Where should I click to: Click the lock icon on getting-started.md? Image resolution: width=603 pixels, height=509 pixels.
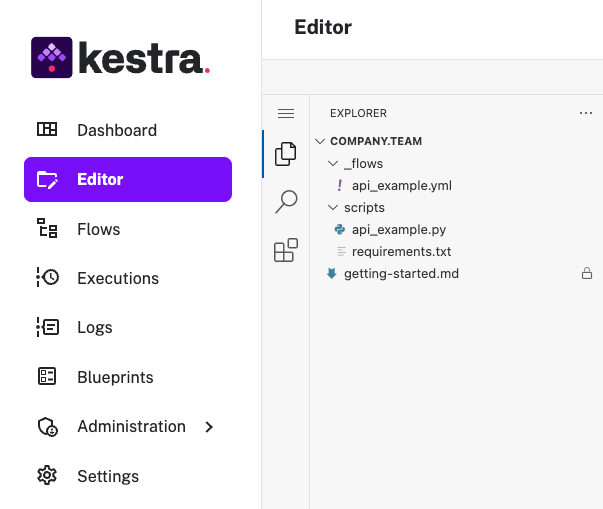(x=587, y=273)
